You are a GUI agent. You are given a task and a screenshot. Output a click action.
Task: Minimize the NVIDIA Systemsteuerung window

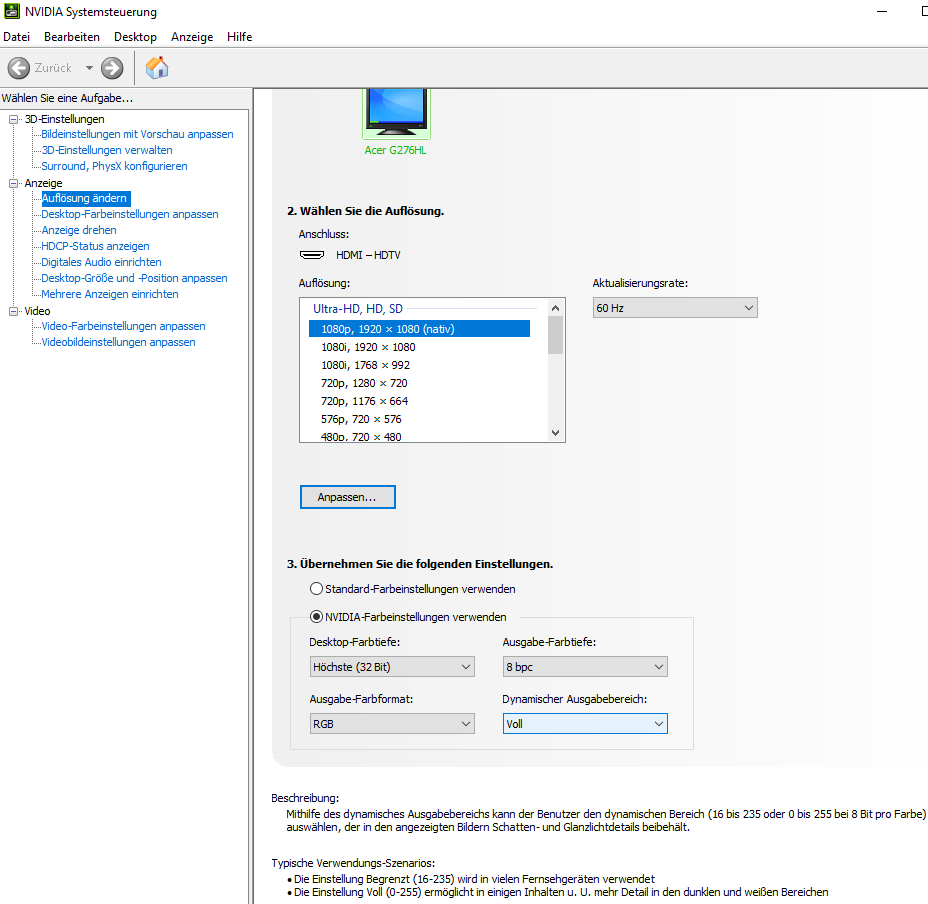pos(882,12)
